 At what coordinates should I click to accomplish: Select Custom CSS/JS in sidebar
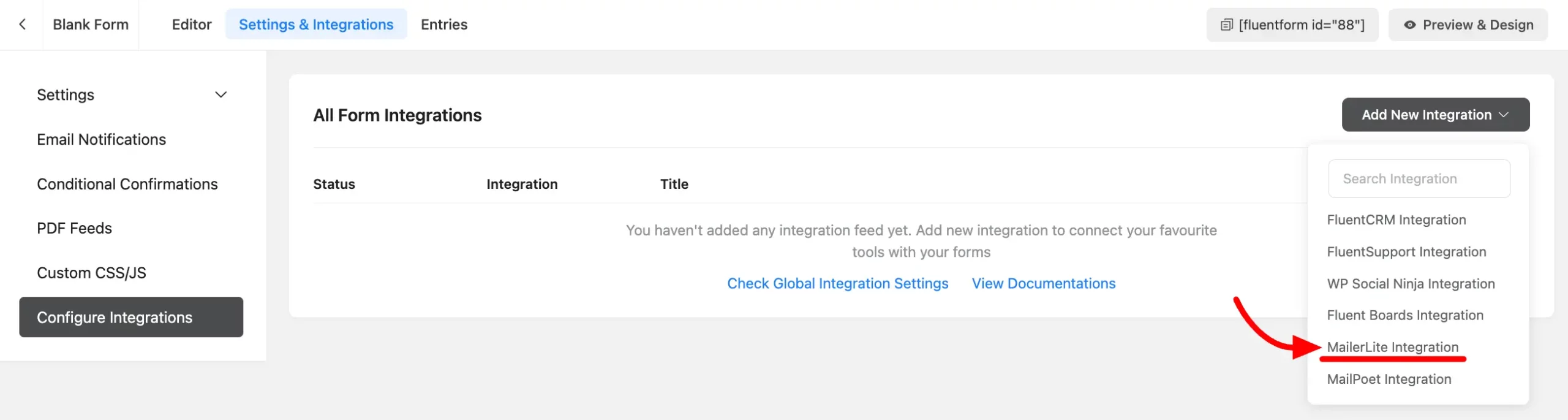click(x=91, y=273)
